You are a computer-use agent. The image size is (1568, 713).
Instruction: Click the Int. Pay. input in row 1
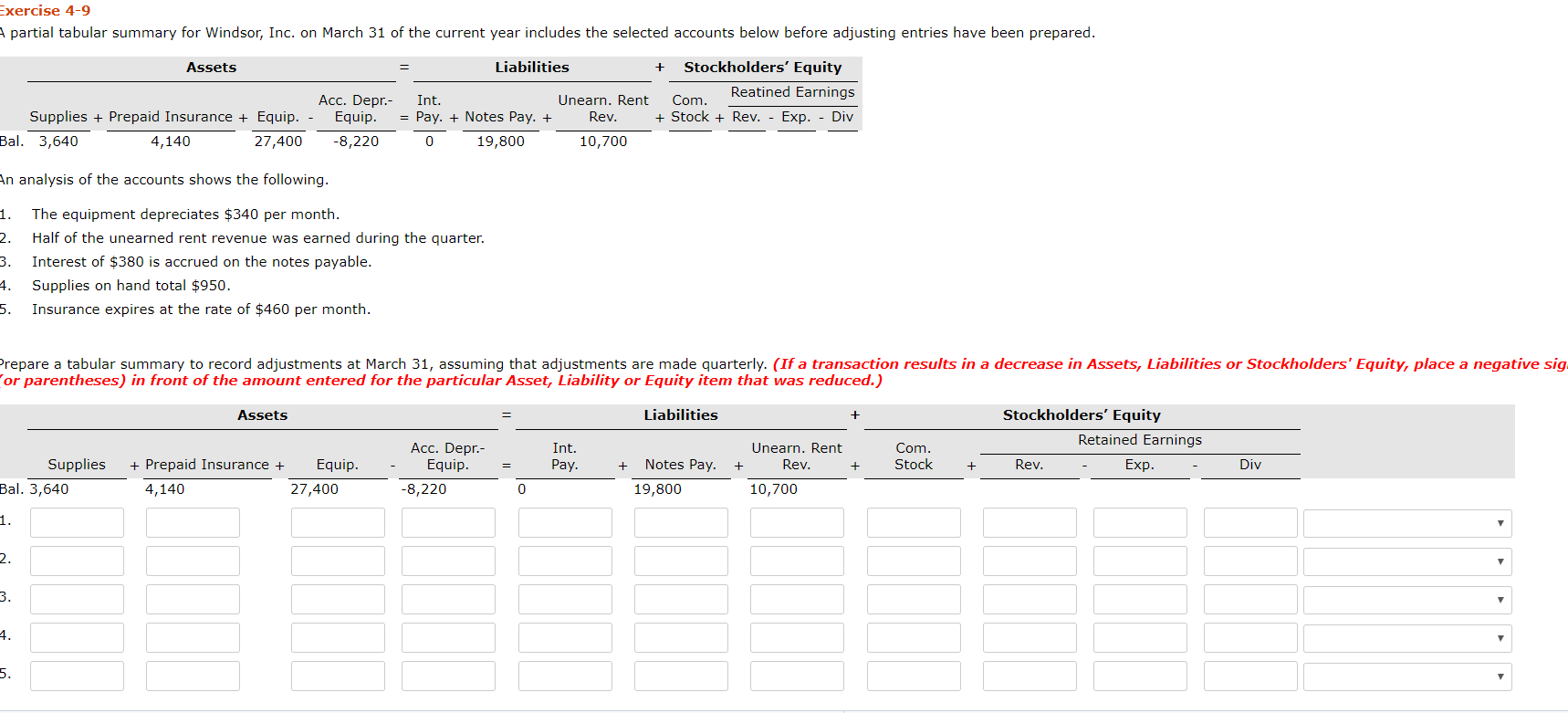[565, 523]
